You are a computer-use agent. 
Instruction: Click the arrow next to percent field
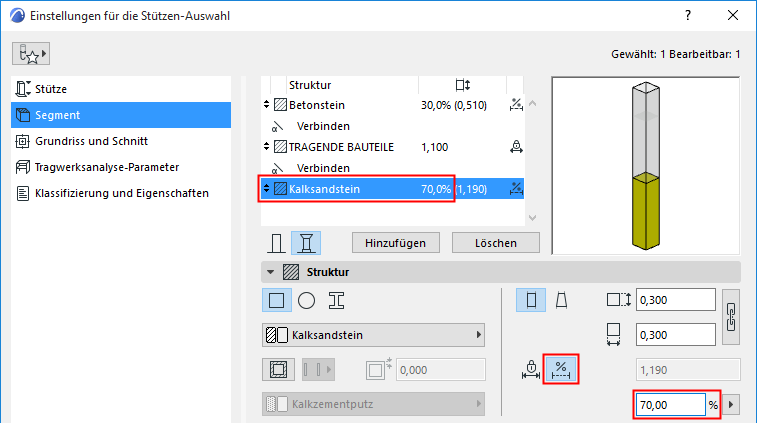pos(734,405)
